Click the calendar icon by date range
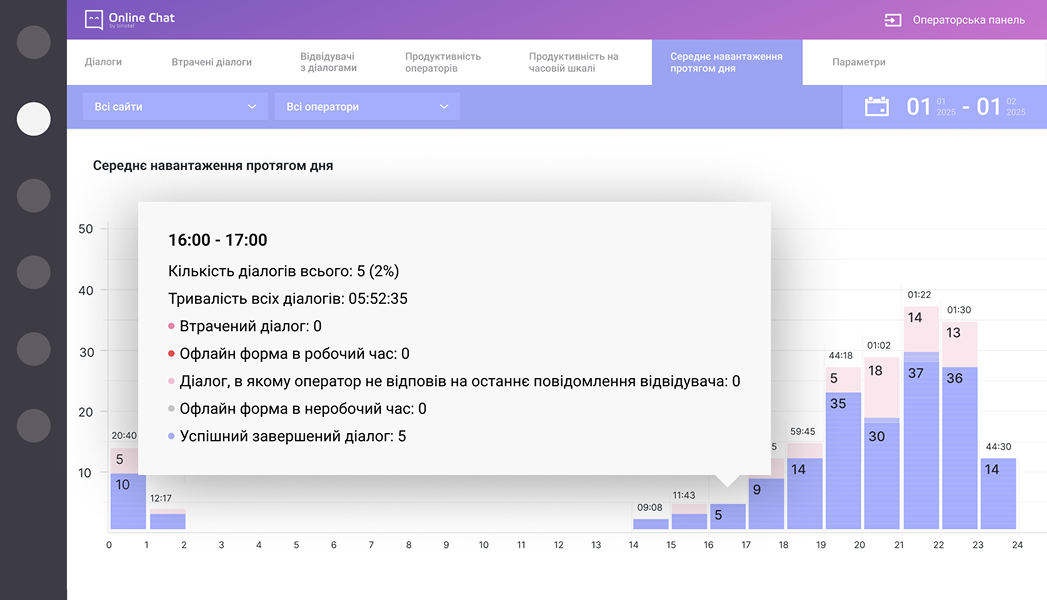The image size is (1047, 600). click(x=876, y=107)
